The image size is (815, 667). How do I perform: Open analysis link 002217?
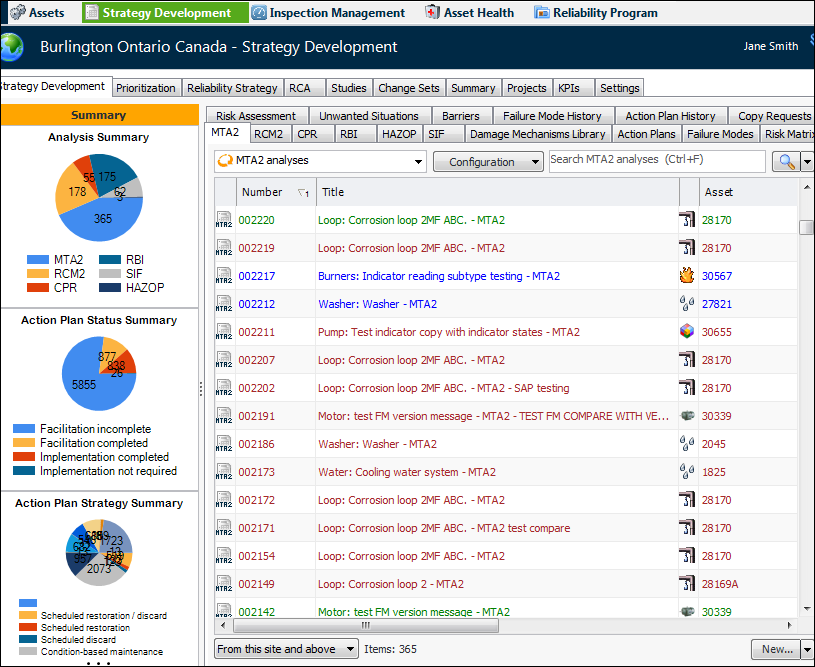[257, 276]
